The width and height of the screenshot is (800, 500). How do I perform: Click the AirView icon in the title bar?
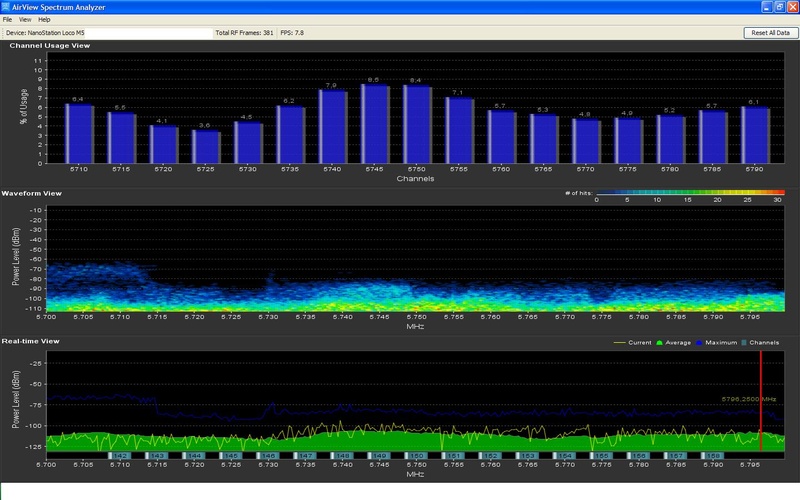click(x=7, y=6)
